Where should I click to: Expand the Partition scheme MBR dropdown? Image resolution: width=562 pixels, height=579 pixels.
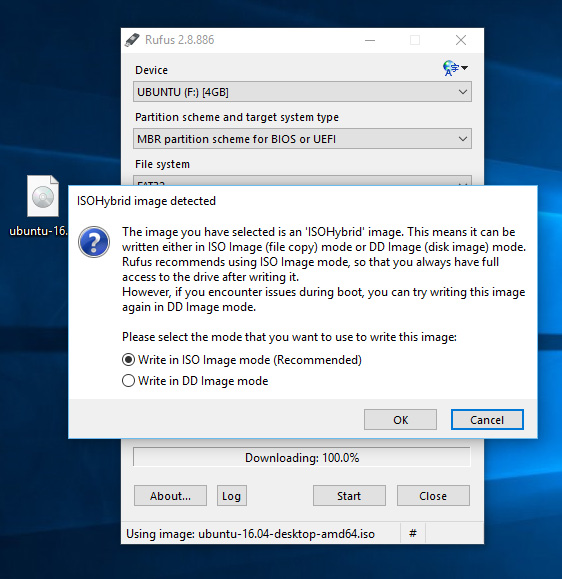pyautogui.click(x=302, y=139)
